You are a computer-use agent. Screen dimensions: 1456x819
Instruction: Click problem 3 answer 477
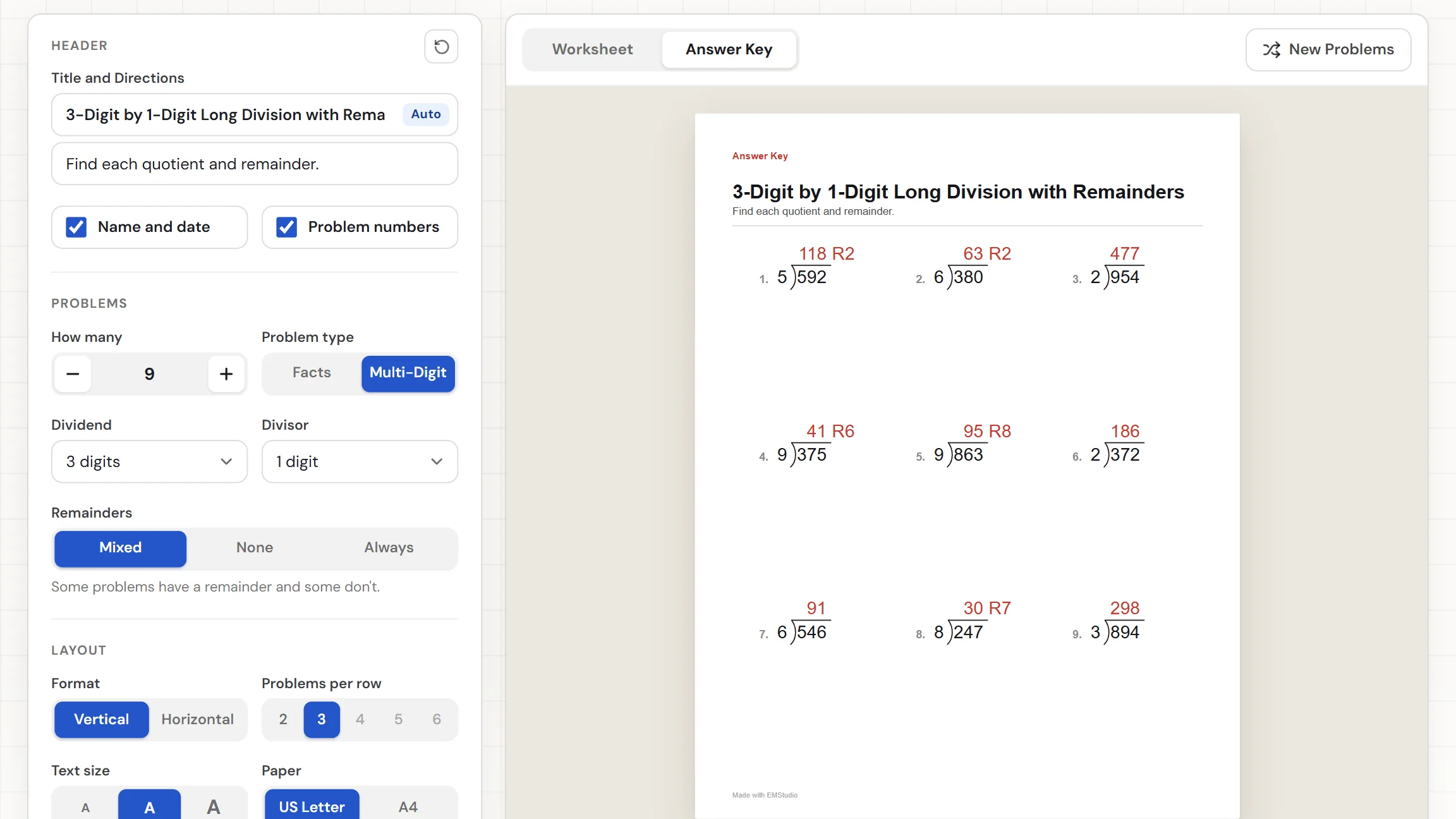coord(1125,253)
